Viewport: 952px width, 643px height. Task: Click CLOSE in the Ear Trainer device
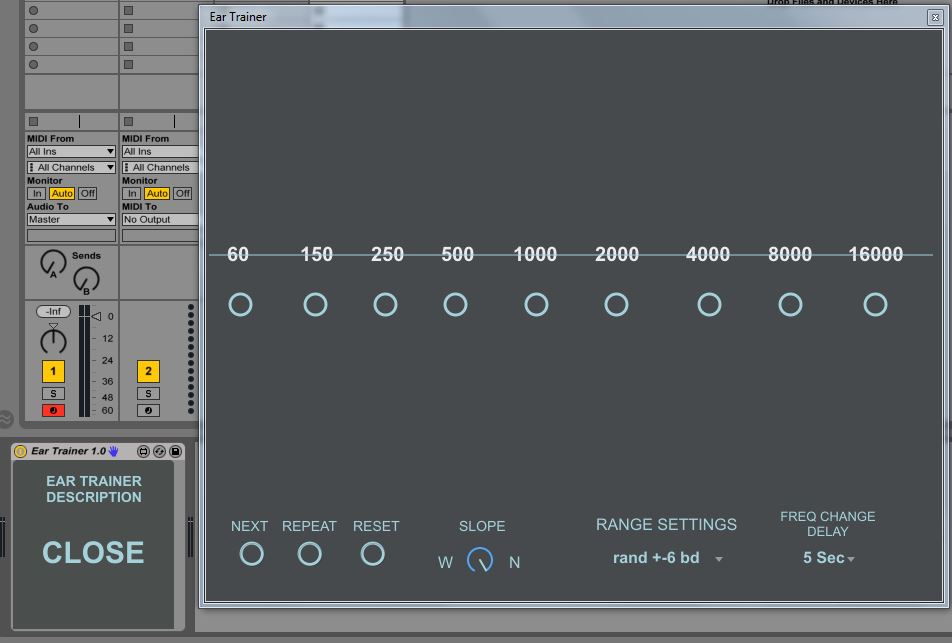(93, 552)
